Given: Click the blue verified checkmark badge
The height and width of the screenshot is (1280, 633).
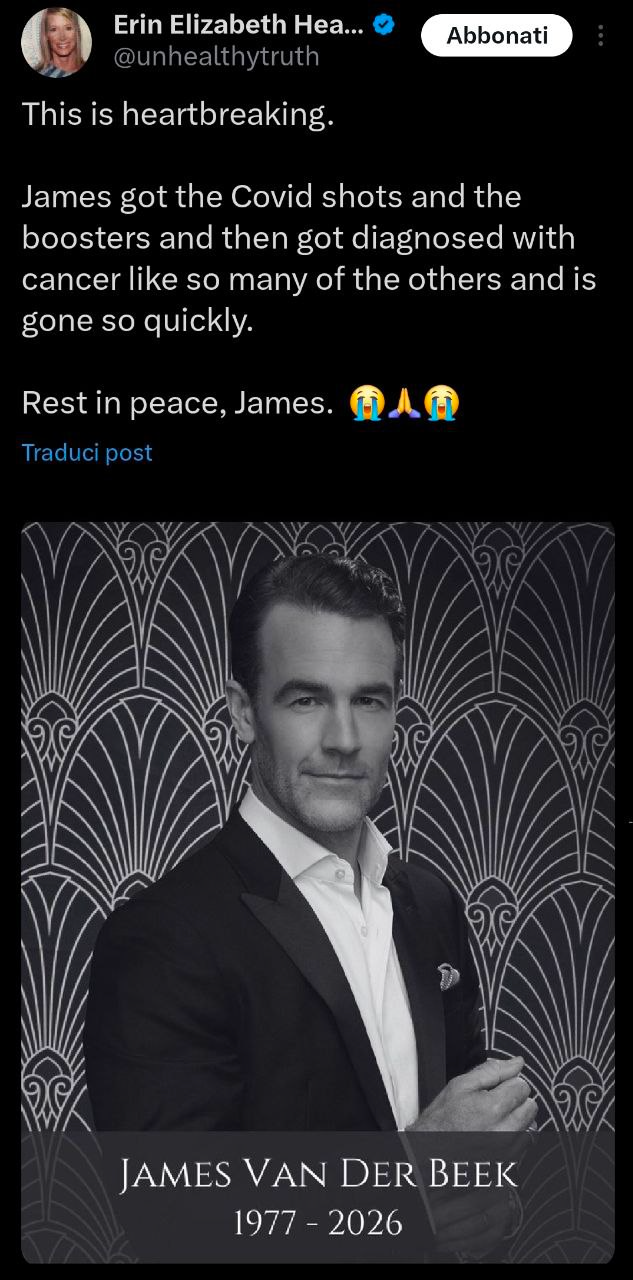Looking at the screenshot, I should tap(382, 26).
